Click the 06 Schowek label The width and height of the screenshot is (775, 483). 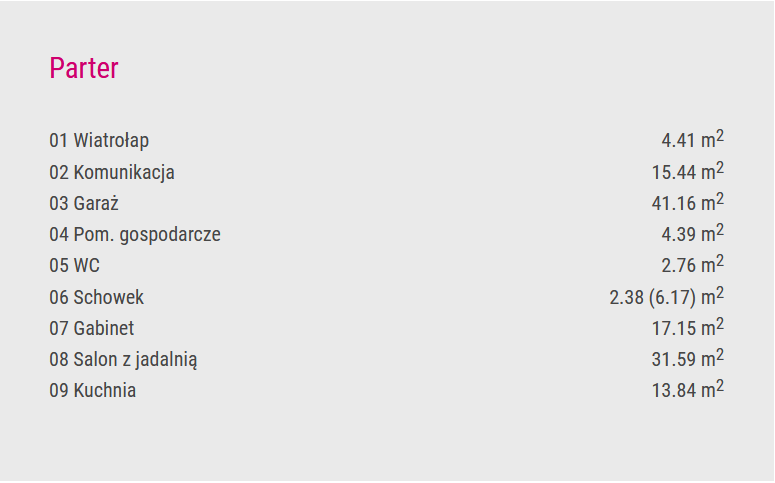click(96, 297)
